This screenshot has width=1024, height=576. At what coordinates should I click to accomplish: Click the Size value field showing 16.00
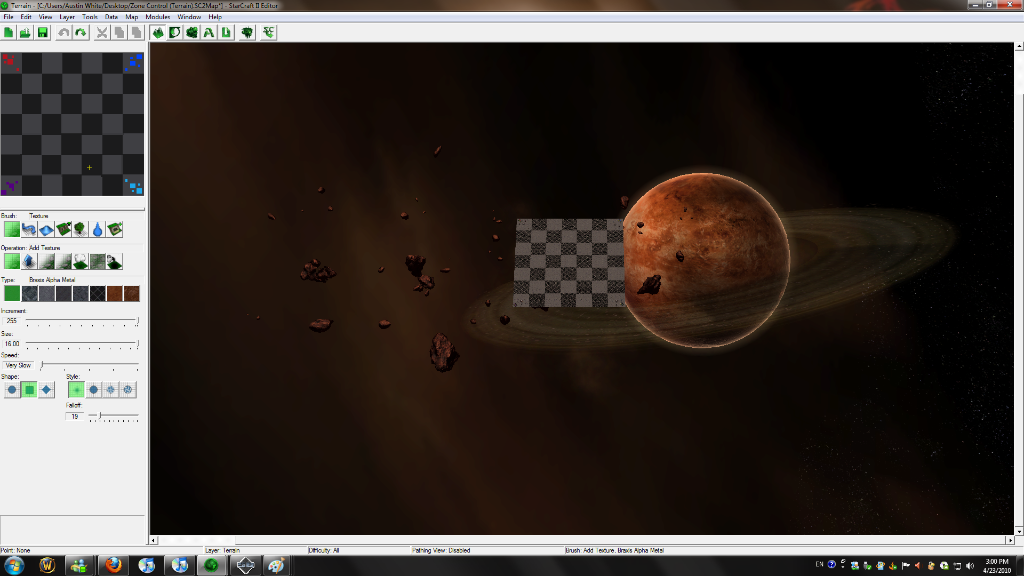[x=12, y=344]
